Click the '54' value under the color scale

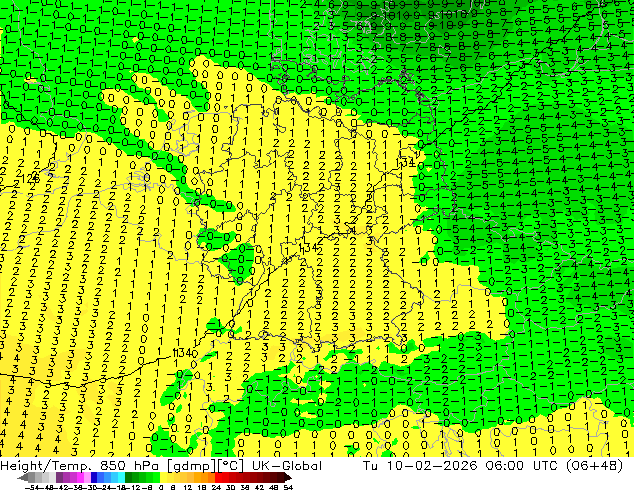click(x=287, y=487)
